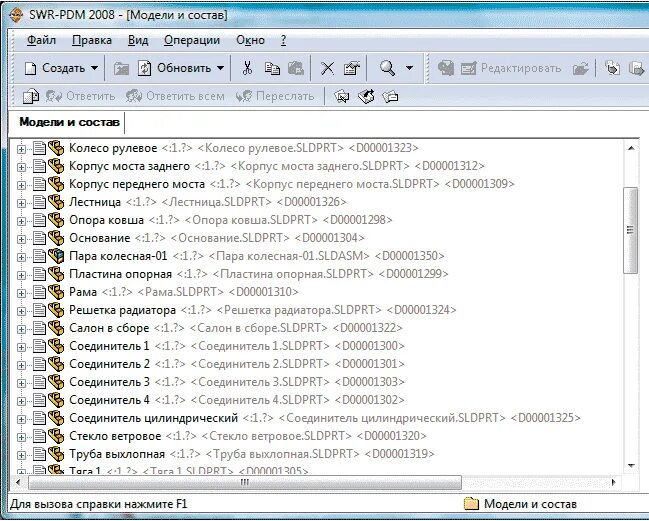Click the Создать new document icon
The height and width of the screenshot is (521, 649).
pos(31,68)
